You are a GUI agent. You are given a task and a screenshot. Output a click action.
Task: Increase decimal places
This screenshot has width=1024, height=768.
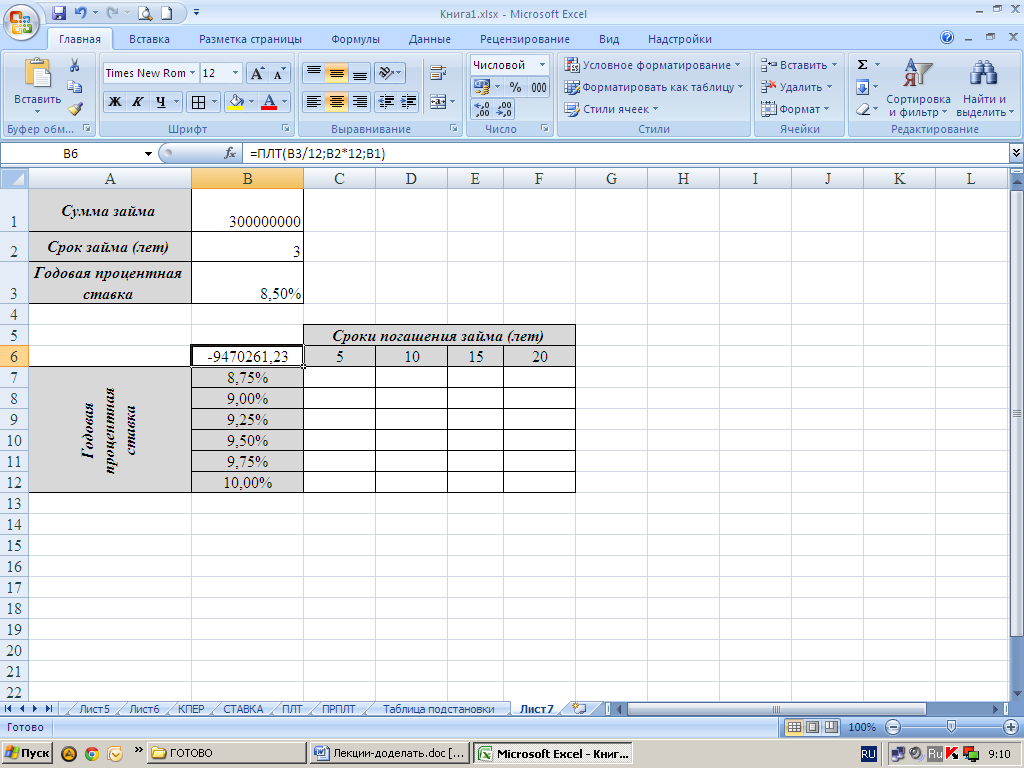(482, 109)
